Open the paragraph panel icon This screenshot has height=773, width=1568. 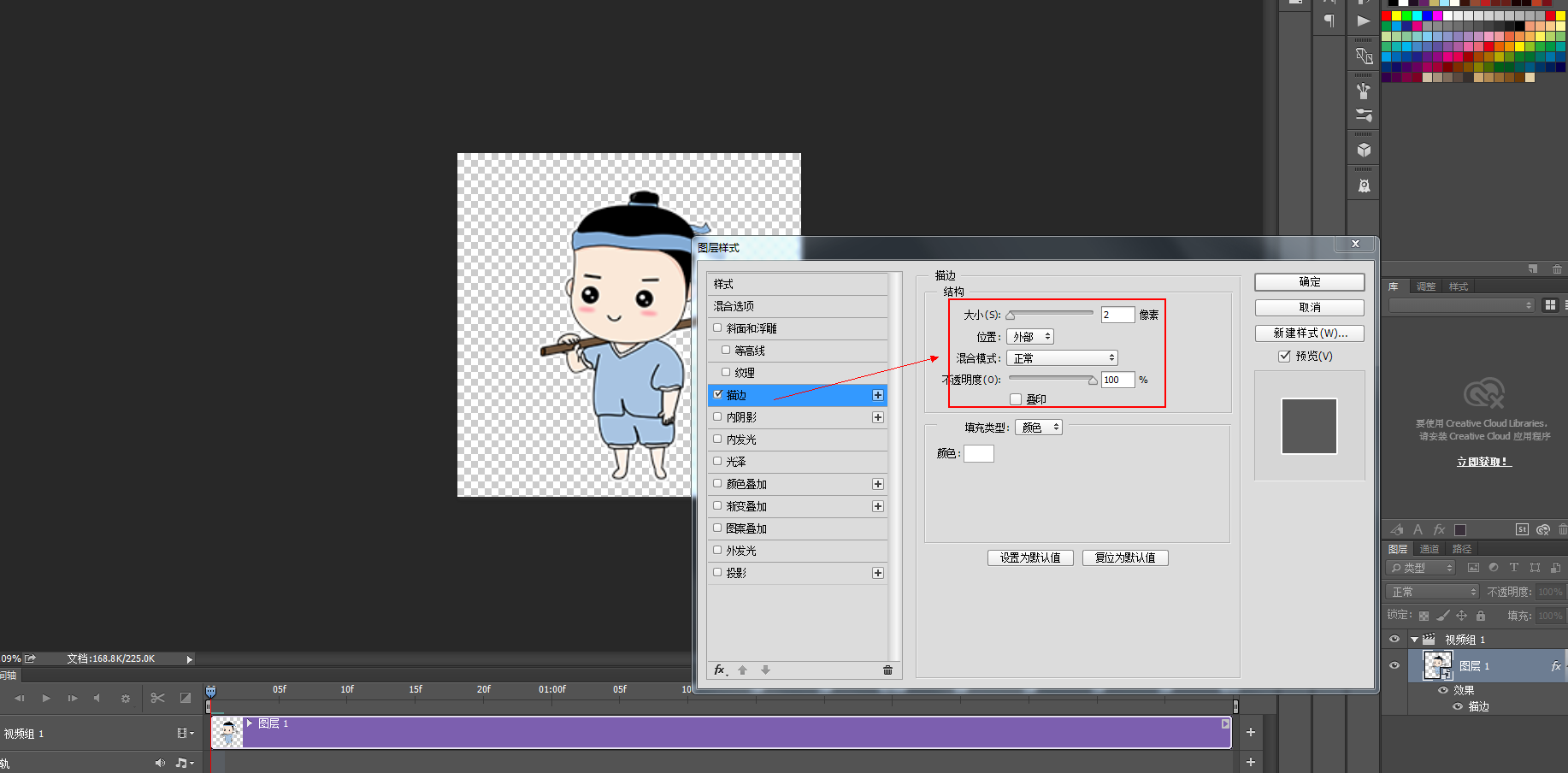pyautogui.click(x=1329, y=21)
